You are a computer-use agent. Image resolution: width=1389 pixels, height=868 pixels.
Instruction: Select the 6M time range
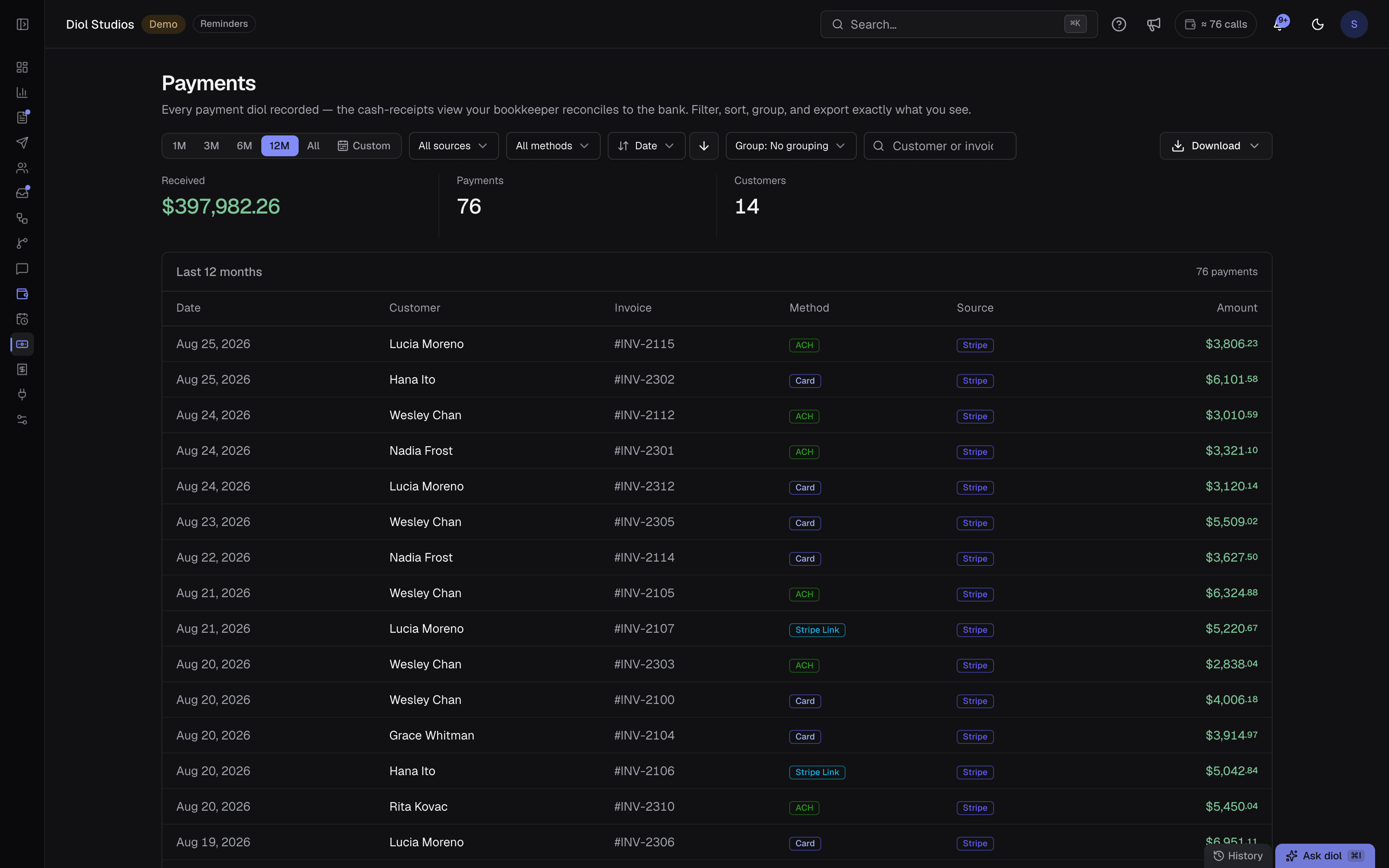click(x=244, y=146)
